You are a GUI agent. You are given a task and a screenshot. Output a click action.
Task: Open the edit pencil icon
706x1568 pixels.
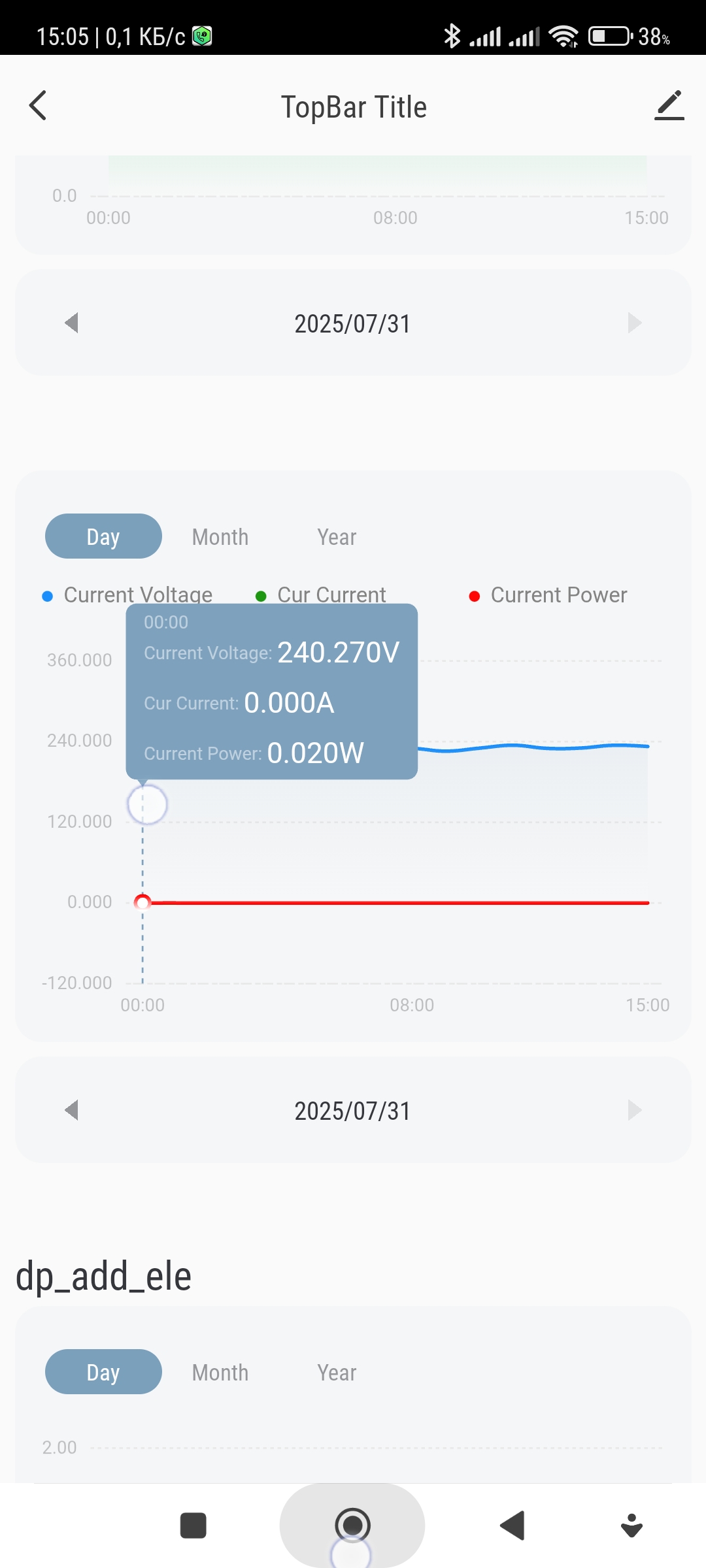pos(669,105)
